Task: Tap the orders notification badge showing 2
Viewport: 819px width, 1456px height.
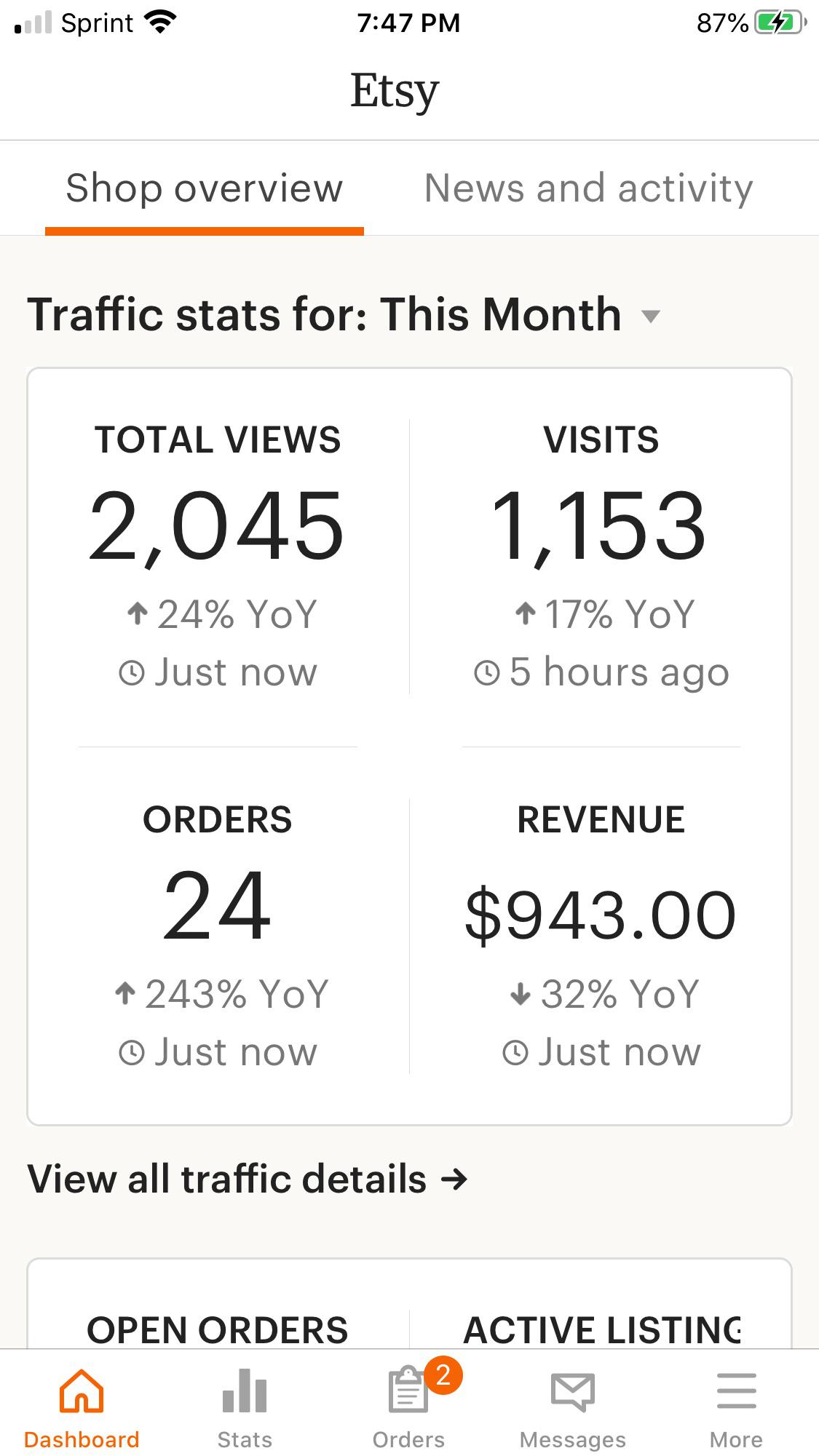Action: pos(443,1375)
